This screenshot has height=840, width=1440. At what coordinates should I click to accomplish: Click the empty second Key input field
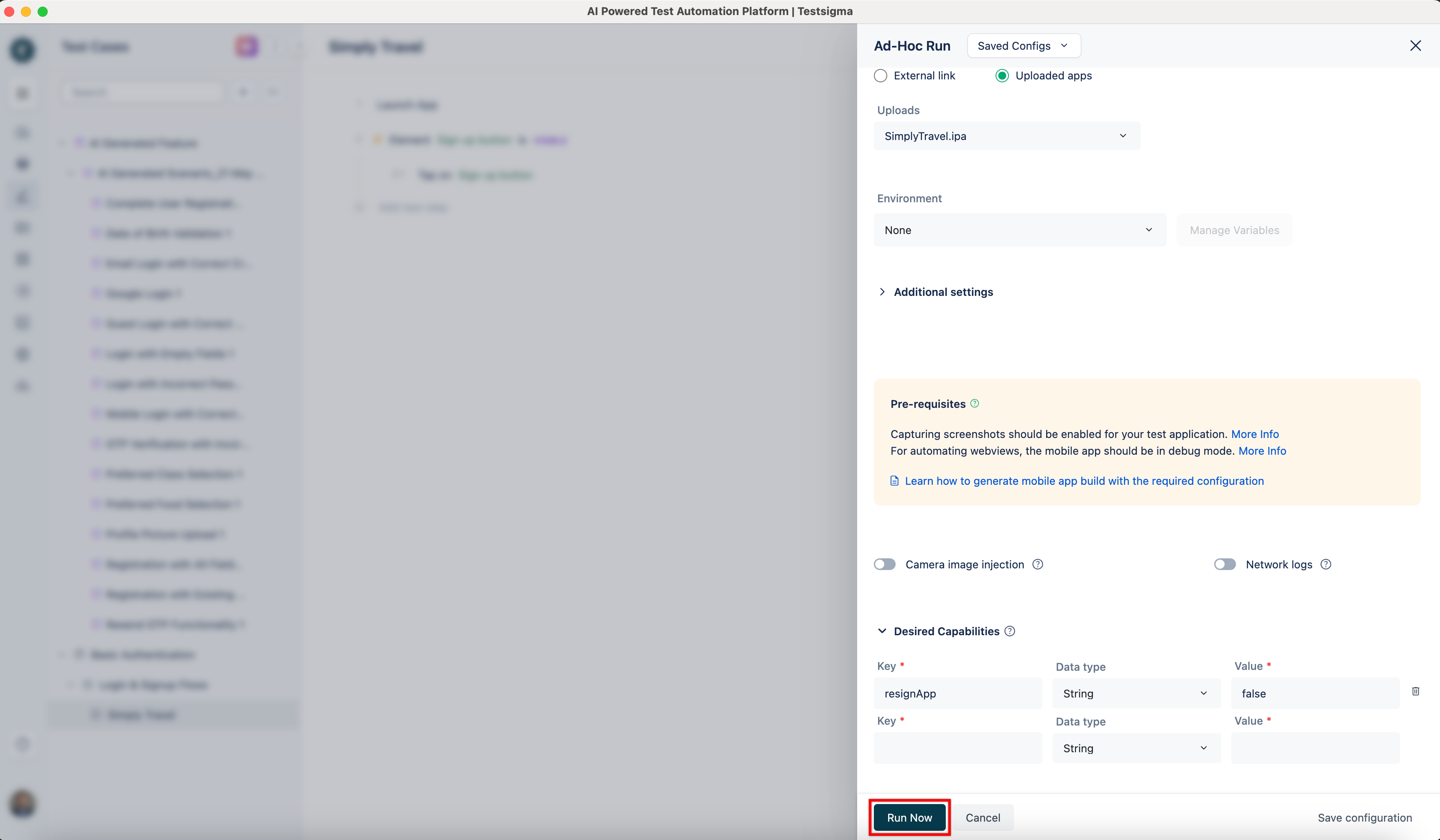tap(957, 748)
